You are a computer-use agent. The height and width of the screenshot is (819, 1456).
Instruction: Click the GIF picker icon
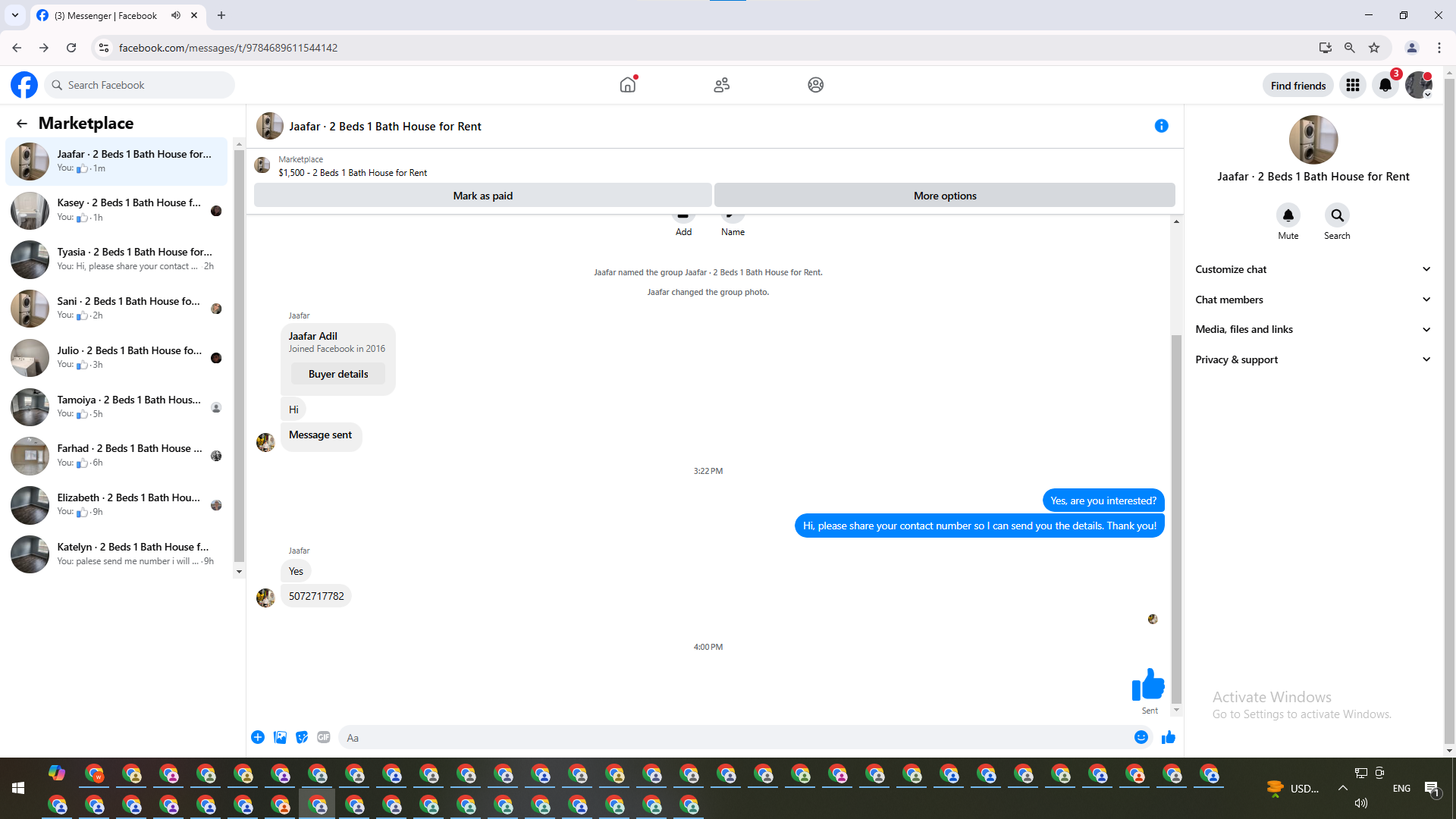coord(324,737)
